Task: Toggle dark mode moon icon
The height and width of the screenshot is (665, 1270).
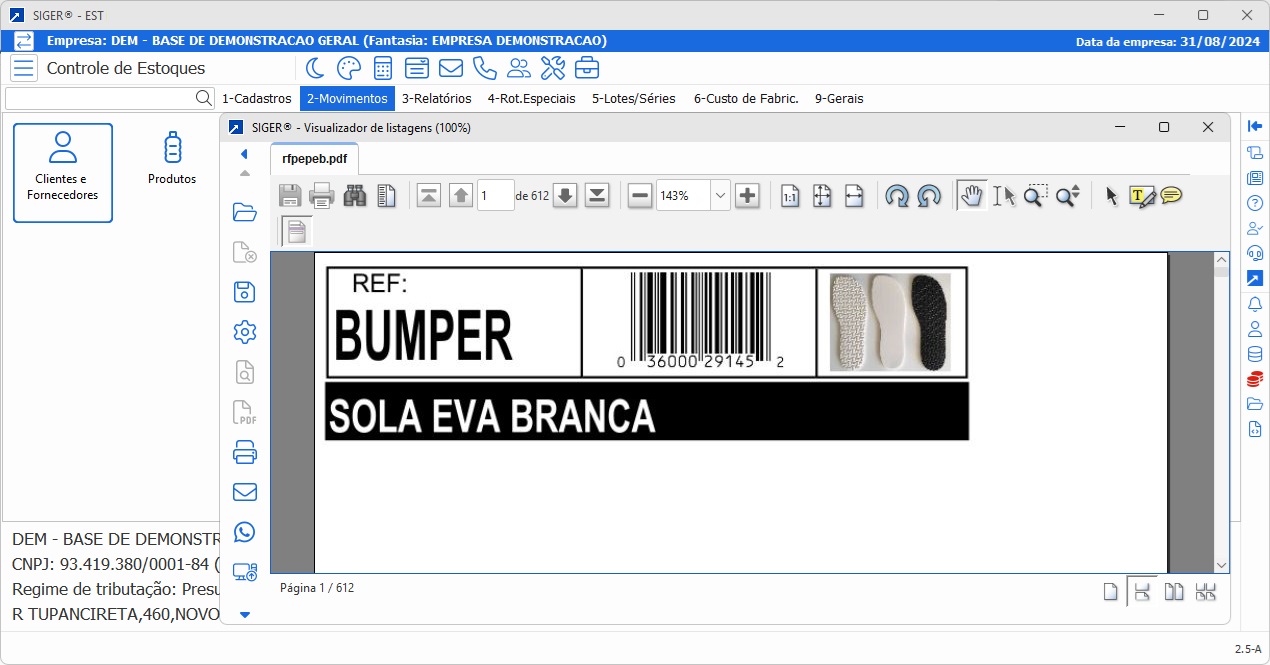Action: 315,68
